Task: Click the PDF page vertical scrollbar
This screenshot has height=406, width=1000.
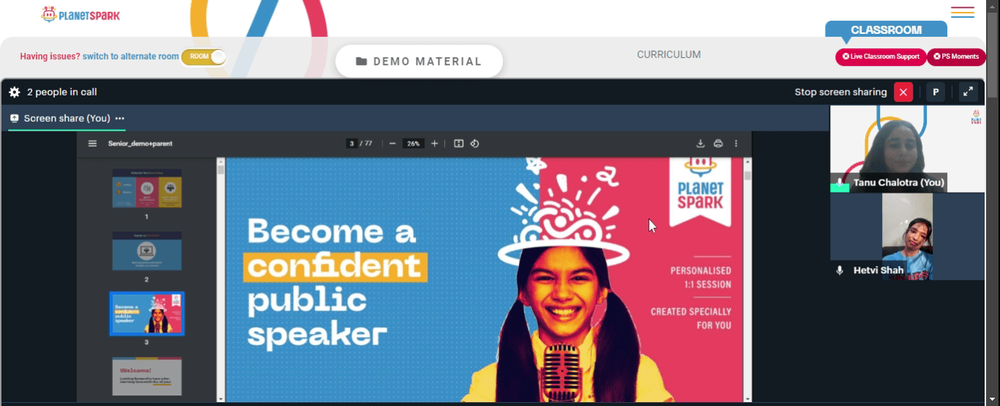Action: point(747,175)
